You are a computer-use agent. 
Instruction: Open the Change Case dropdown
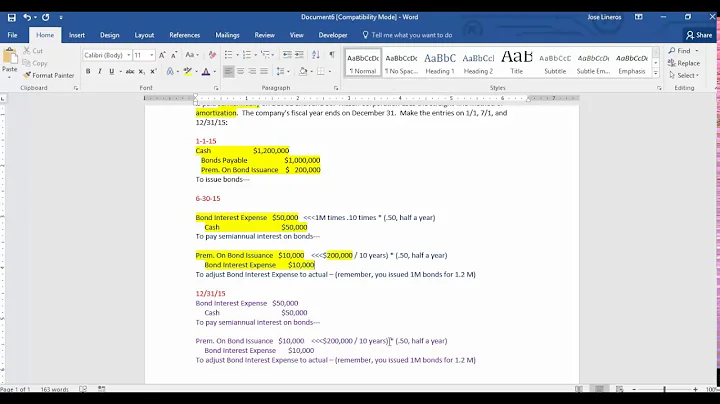[x=192, y=55]
